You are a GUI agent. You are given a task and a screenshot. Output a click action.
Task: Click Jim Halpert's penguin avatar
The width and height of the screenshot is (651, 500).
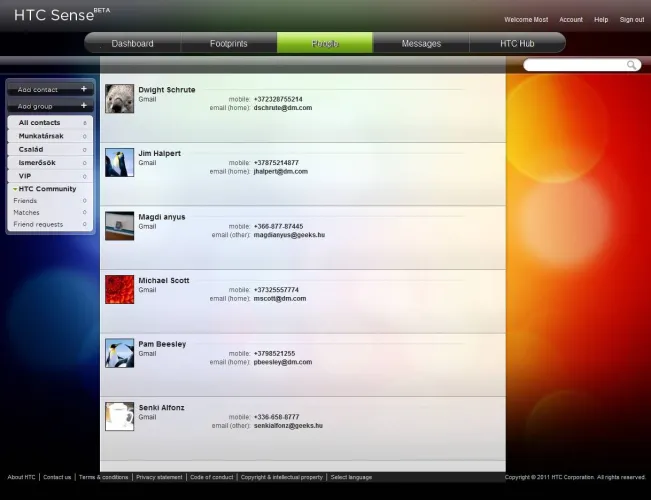tap(119, 163)
